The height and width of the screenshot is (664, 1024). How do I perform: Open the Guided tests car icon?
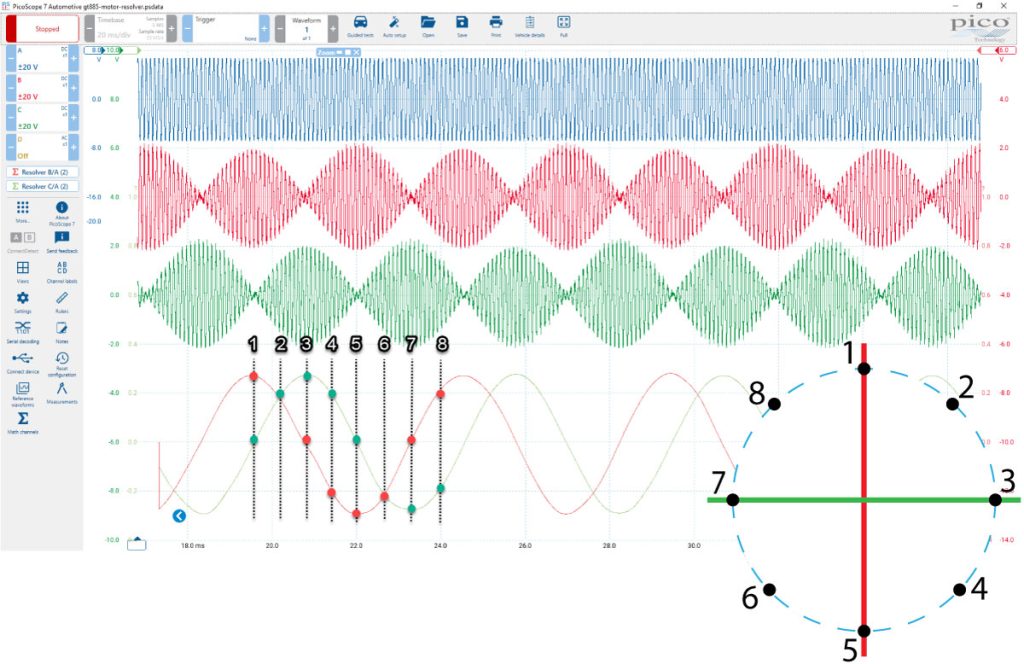click(360, 27)
